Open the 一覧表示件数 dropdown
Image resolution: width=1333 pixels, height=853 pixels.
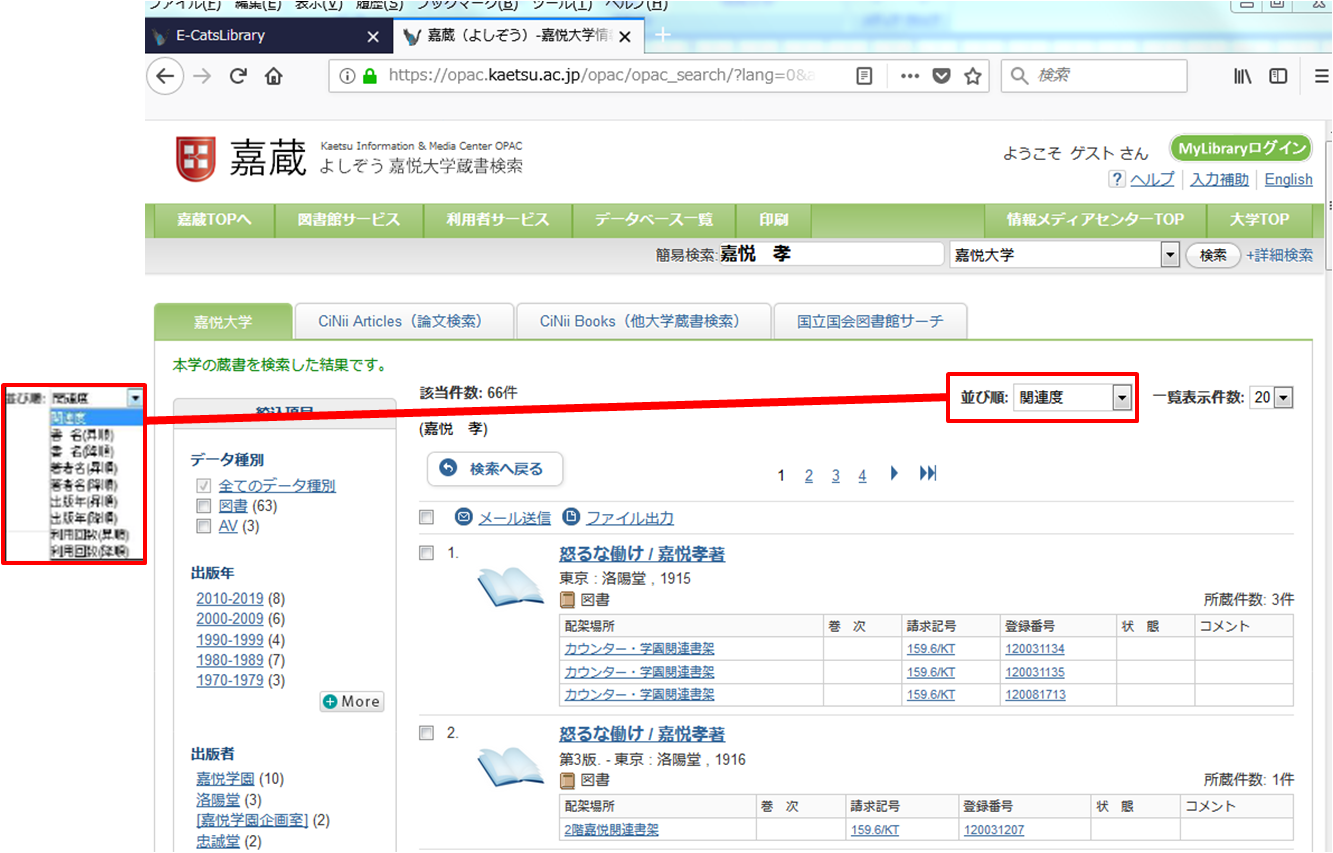1272,398
